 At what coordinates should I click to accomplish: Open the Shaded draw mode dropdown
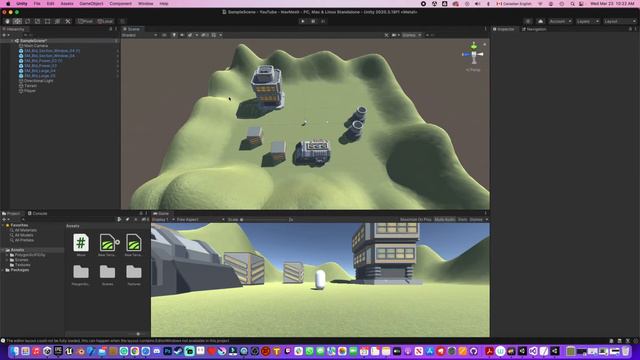coord(139,35)
